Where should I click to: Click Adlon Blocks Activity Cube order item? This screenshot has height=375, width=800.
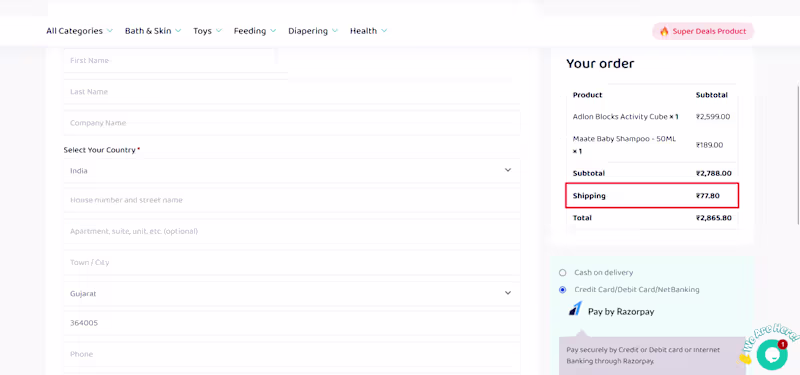click(x=626, y=117)
